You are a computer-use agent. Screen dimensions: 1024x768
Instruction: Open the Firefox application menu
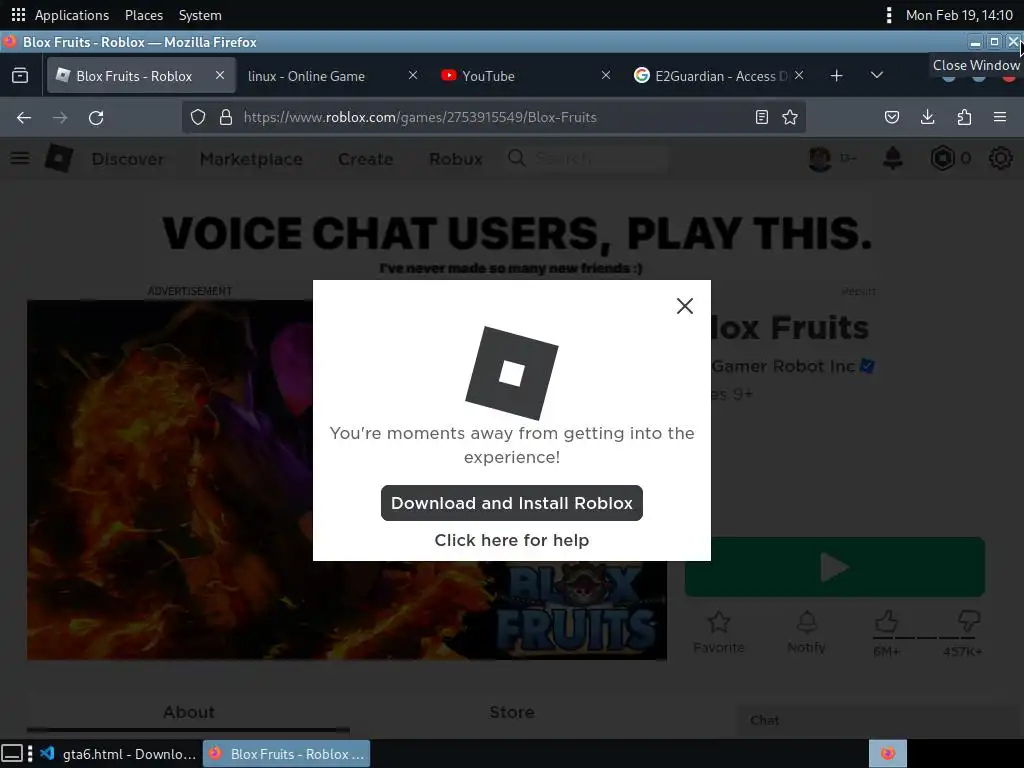point(1000,118)
